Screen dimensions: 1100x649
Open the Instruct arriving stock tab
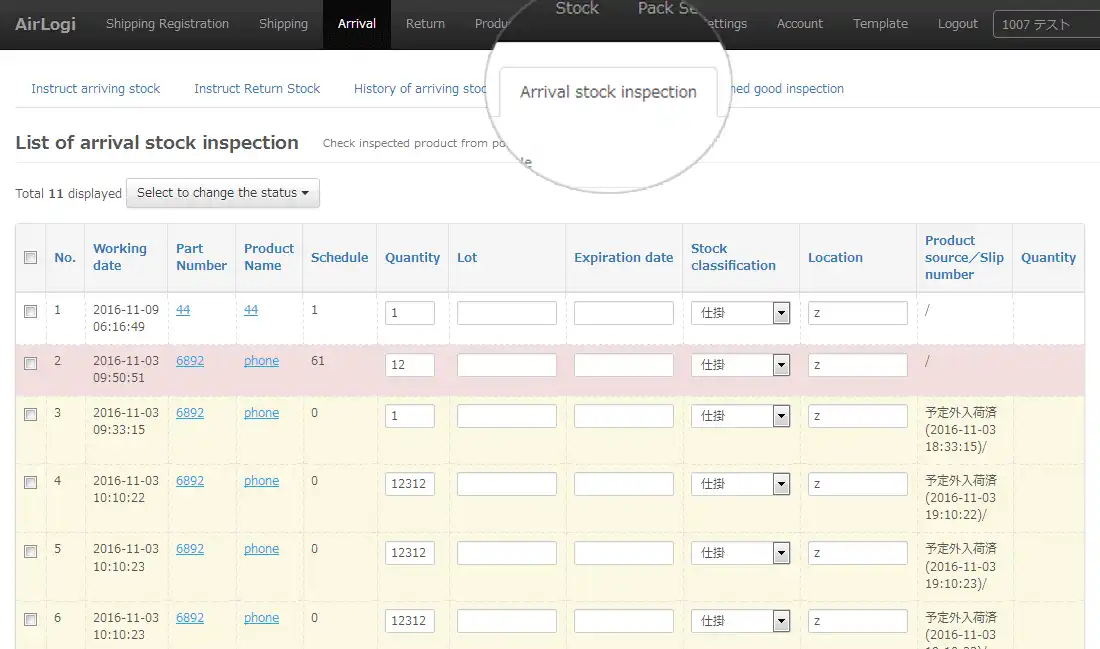[x=95, y=88]
